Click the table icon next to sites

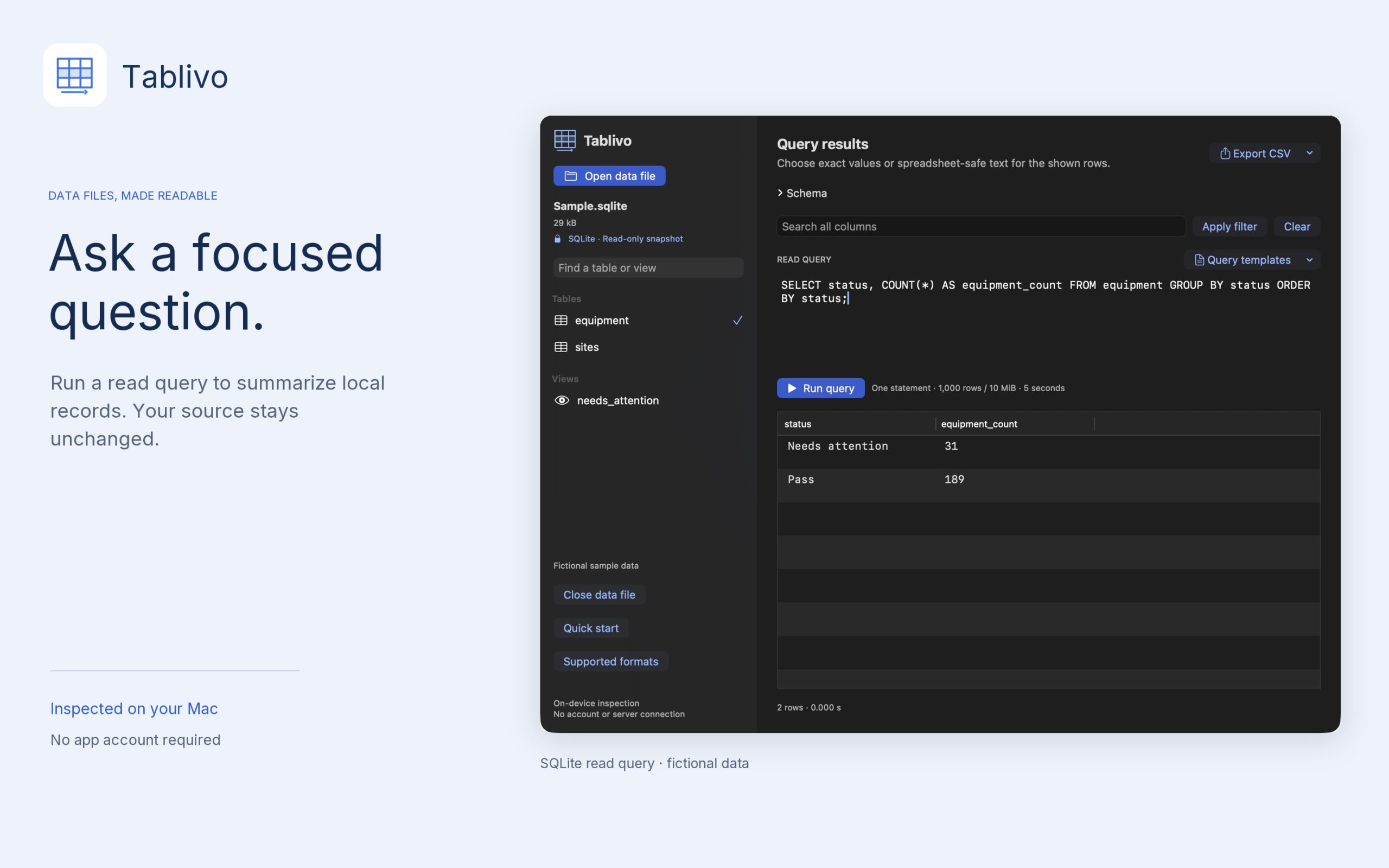tap(561, 347)
